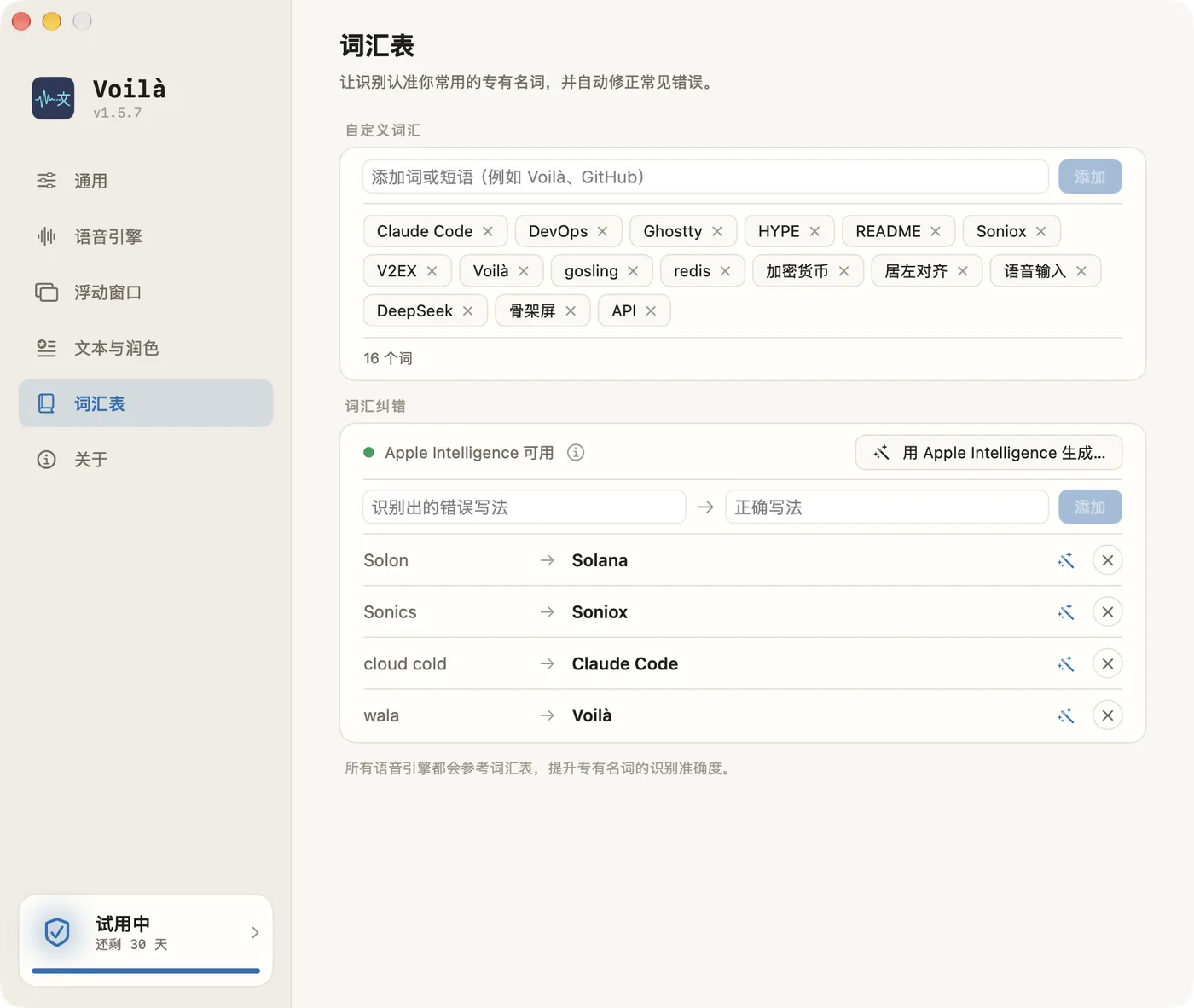Show Apple Intelligence availability info
The image size is (1194, 1008).
pos(576,453)
